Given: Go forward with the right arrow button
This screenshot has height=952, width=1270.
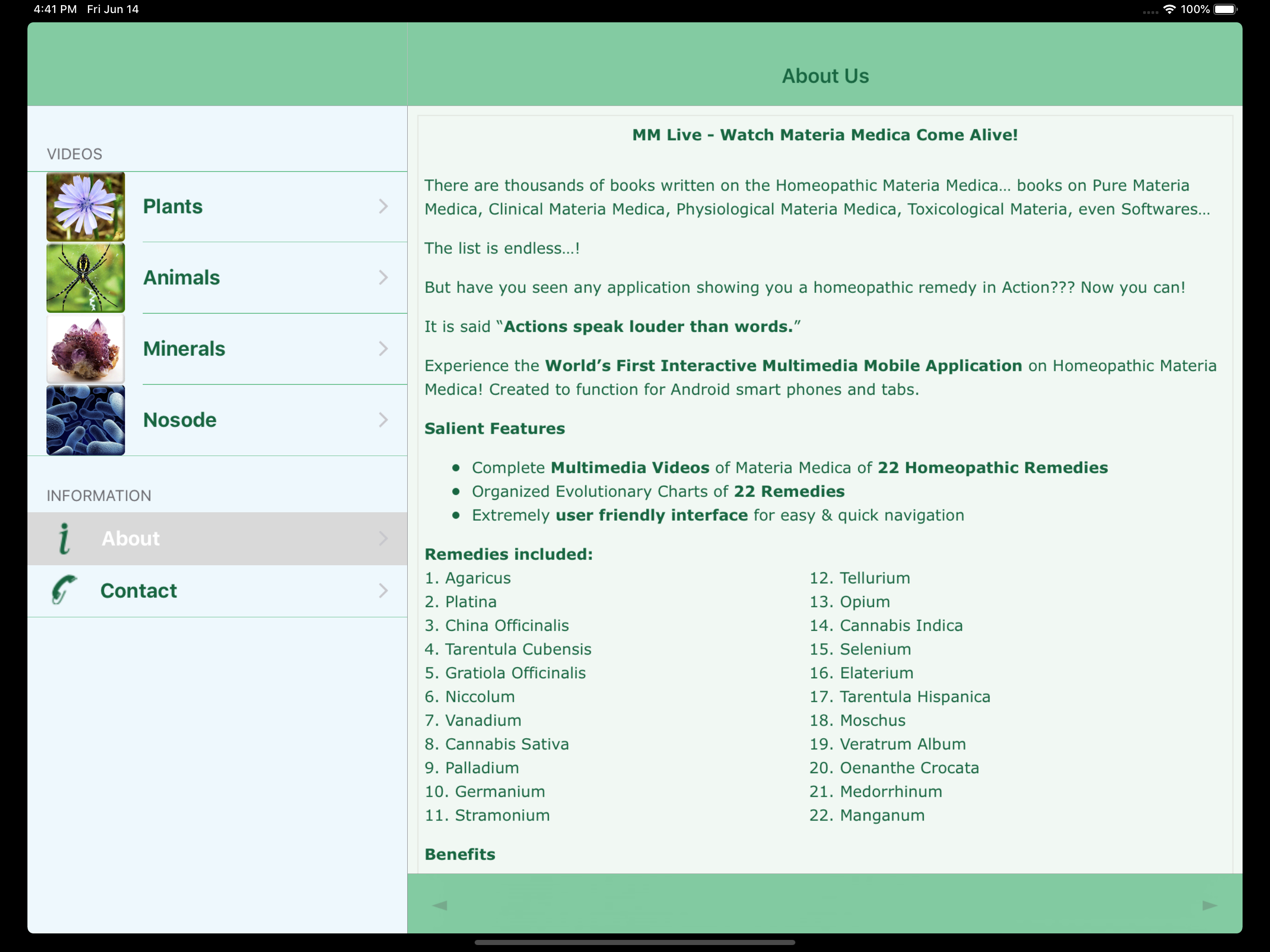Looking at the screenshot, I should click(x=1209, y=906).
